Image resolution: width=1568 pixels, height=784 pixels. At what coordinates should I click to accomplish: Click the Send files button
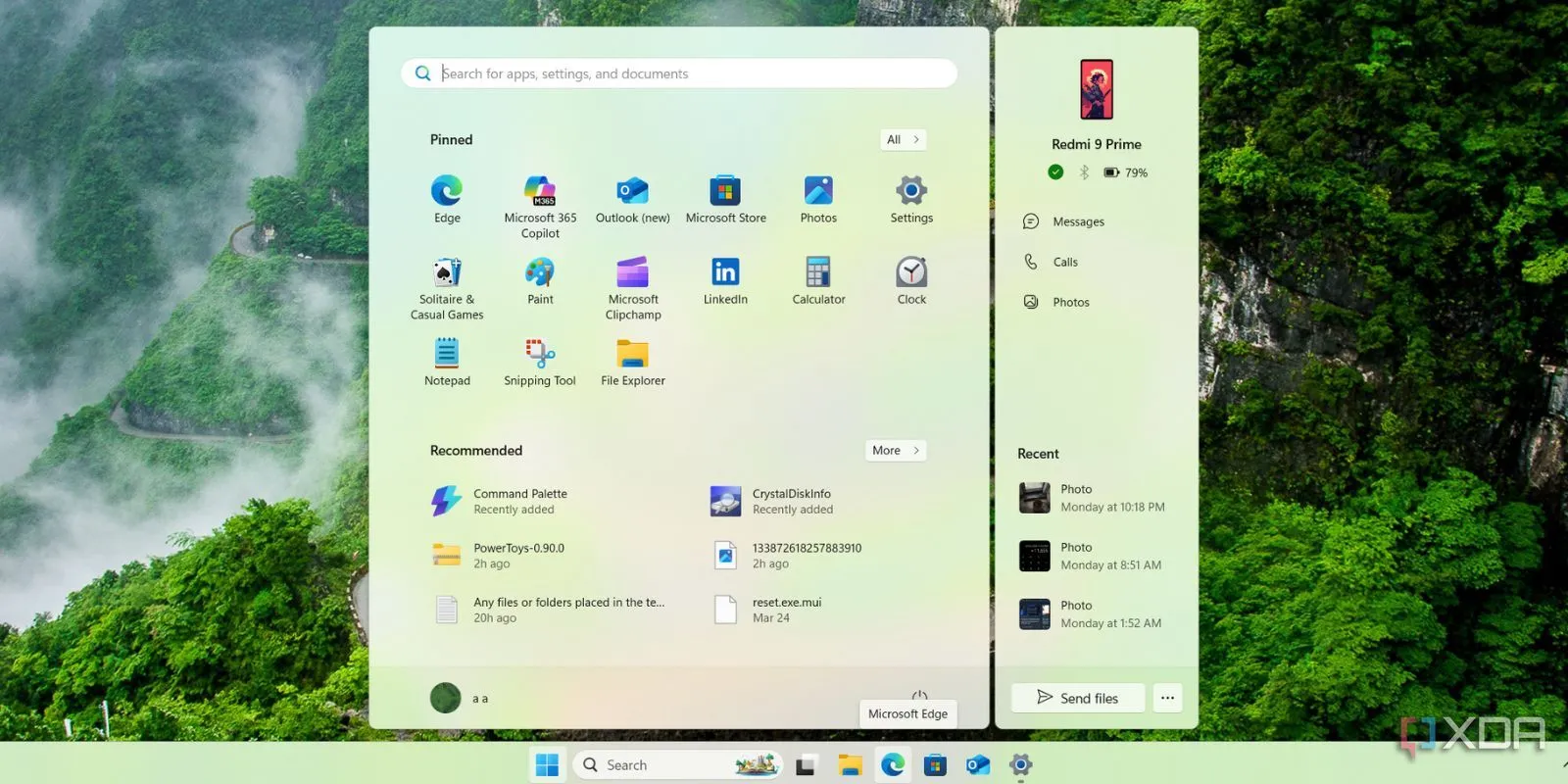(1077, 698)
